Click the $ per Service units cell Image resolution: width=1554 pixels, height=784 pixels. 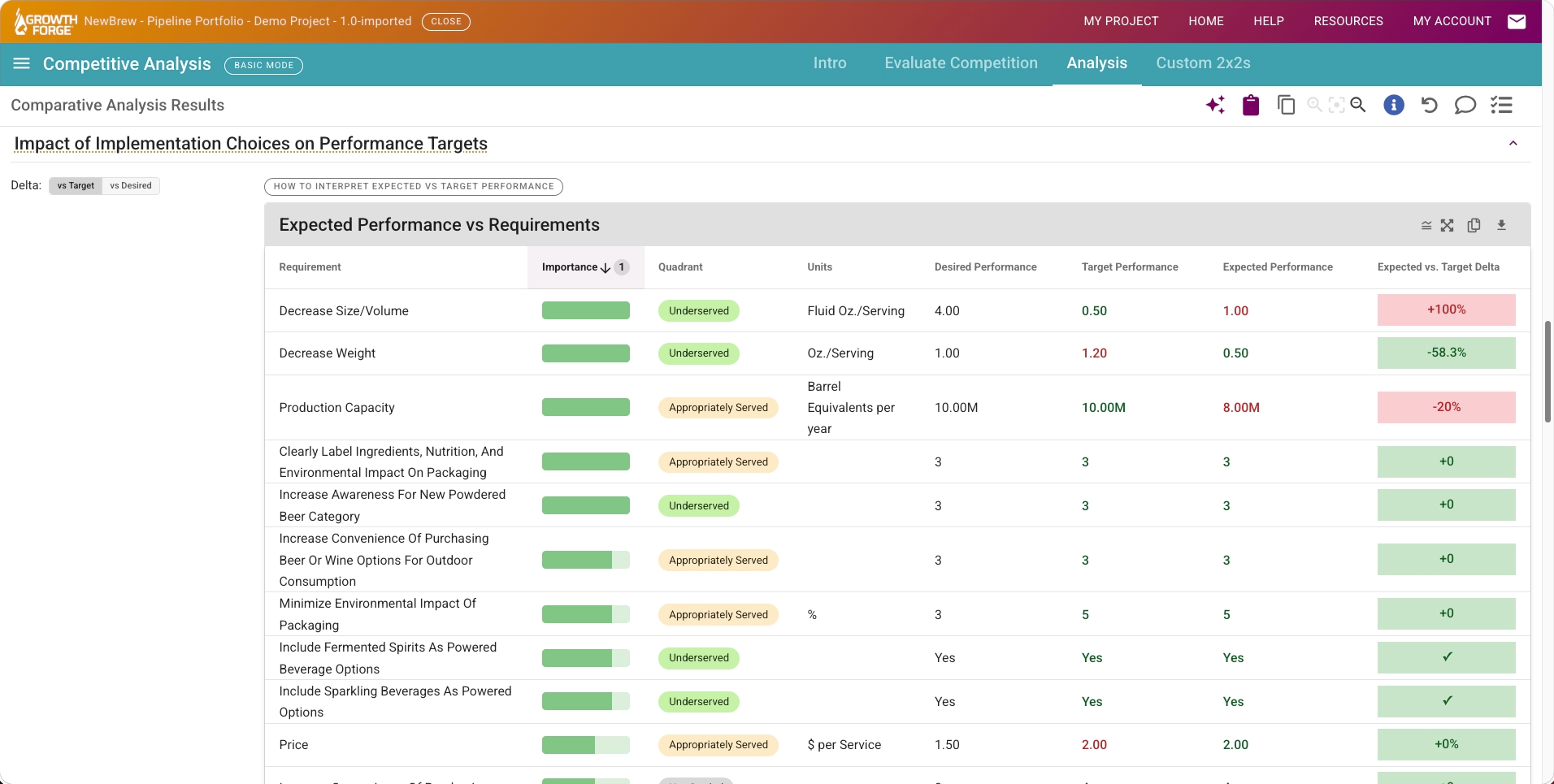pyautogui.click(x=844, y=745)
